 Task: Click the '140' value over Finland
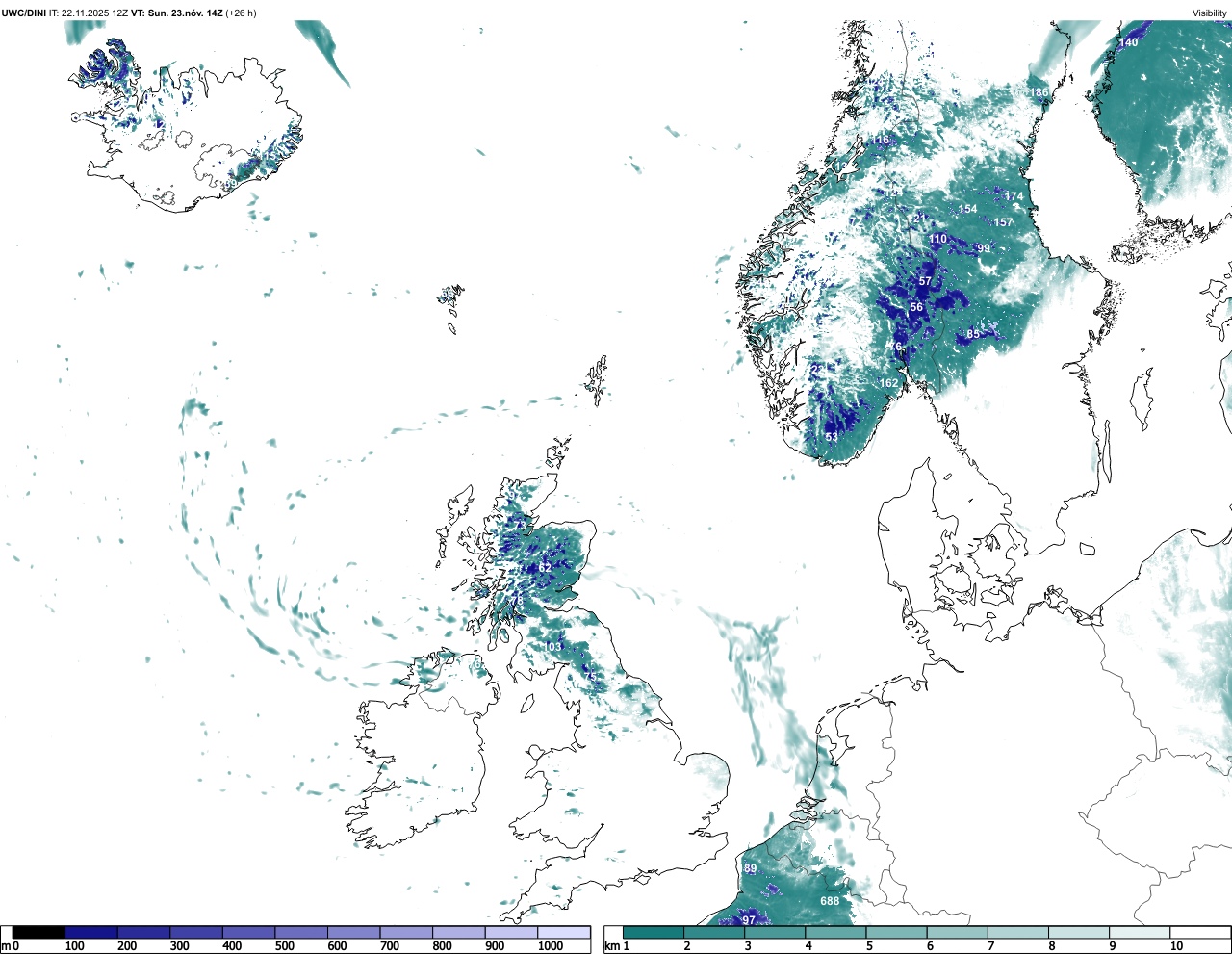coord(1128,42)
